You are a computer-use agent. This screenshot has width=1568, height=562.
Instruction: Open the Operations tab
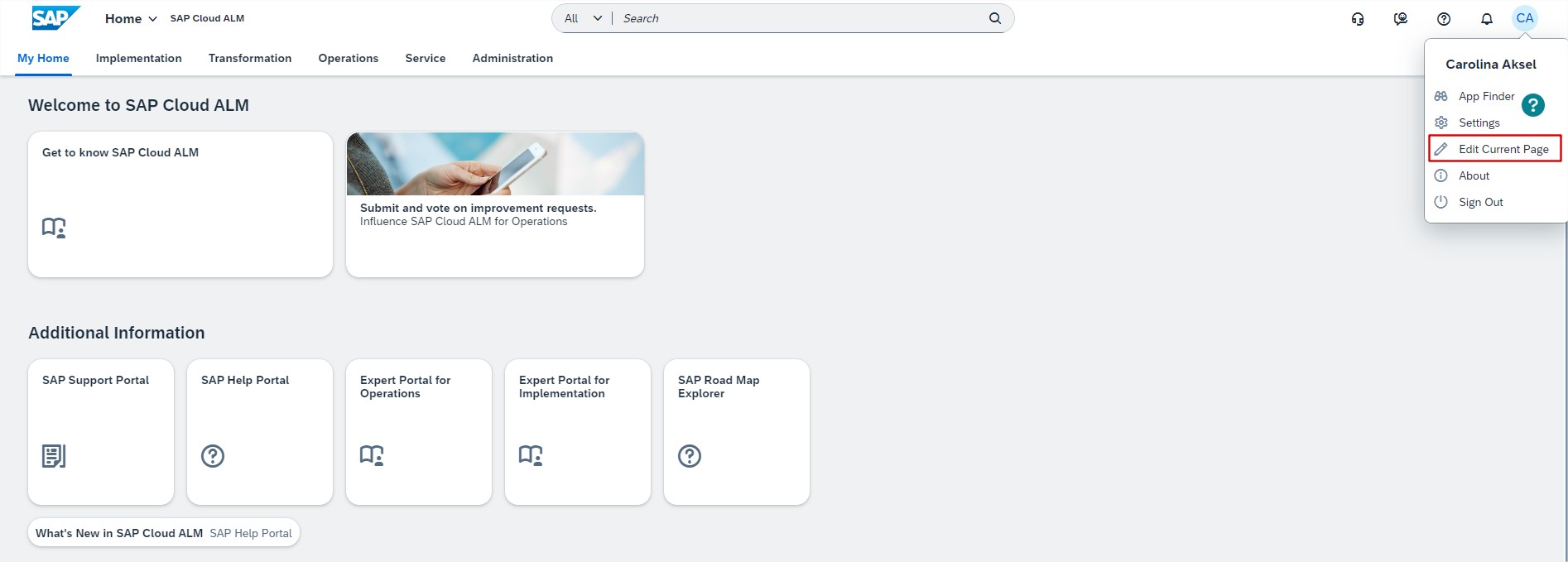(348, 58)
